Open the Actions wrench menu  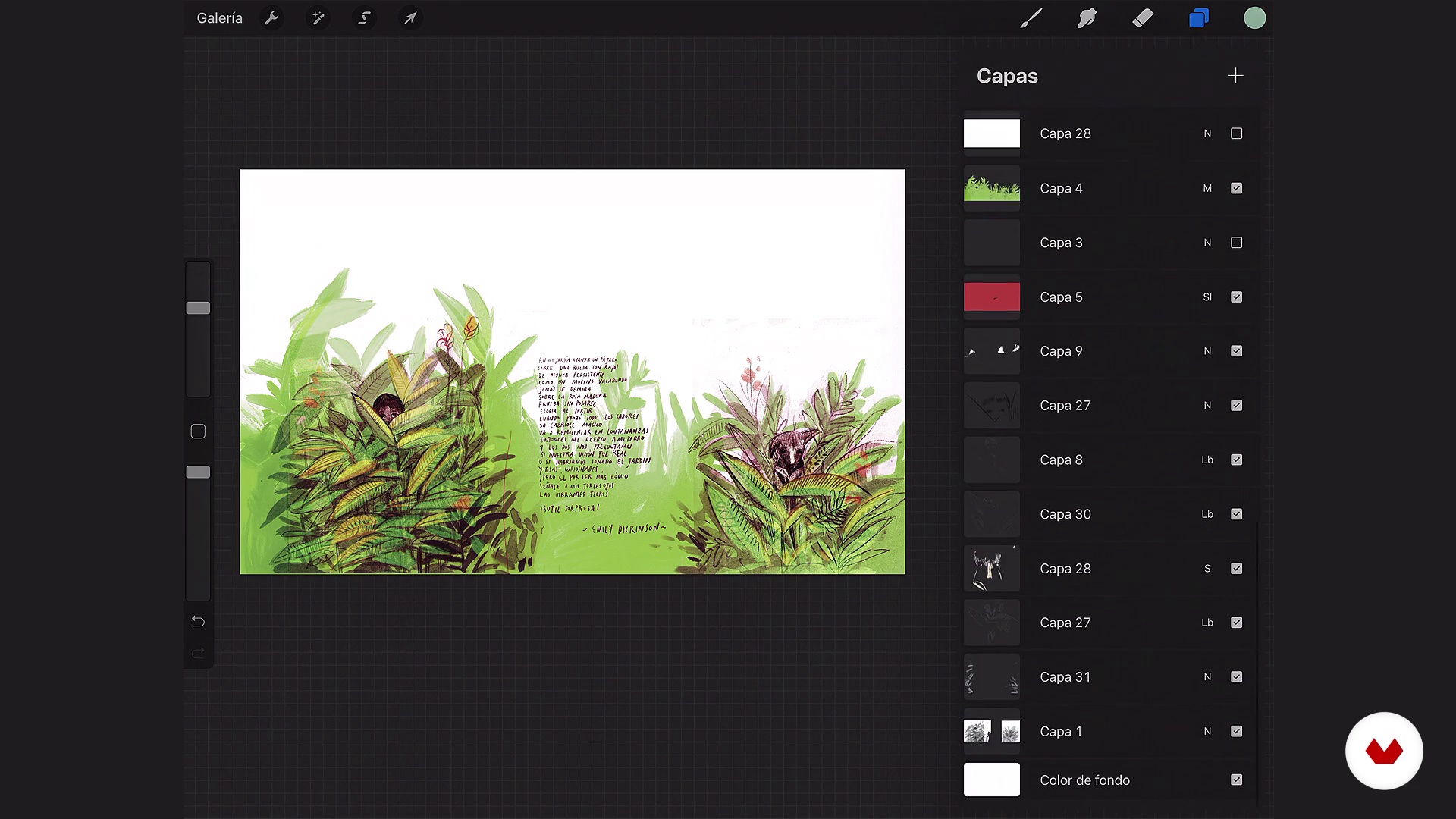[x=271, y=18]
